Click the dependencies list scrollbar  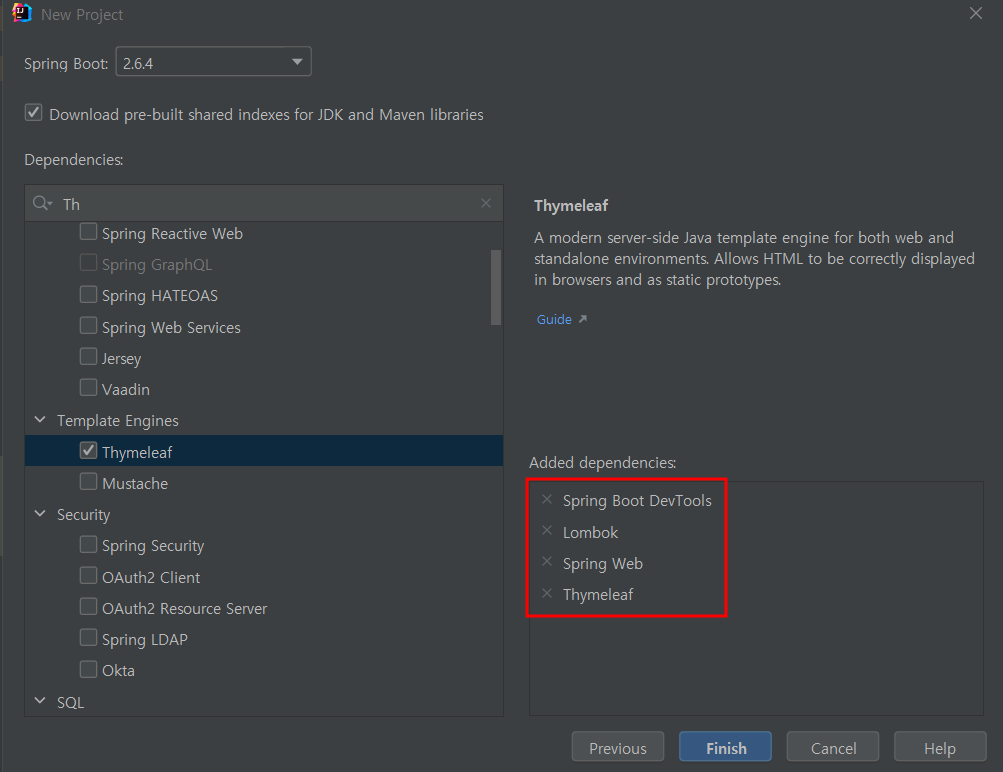tap(496, 287)
